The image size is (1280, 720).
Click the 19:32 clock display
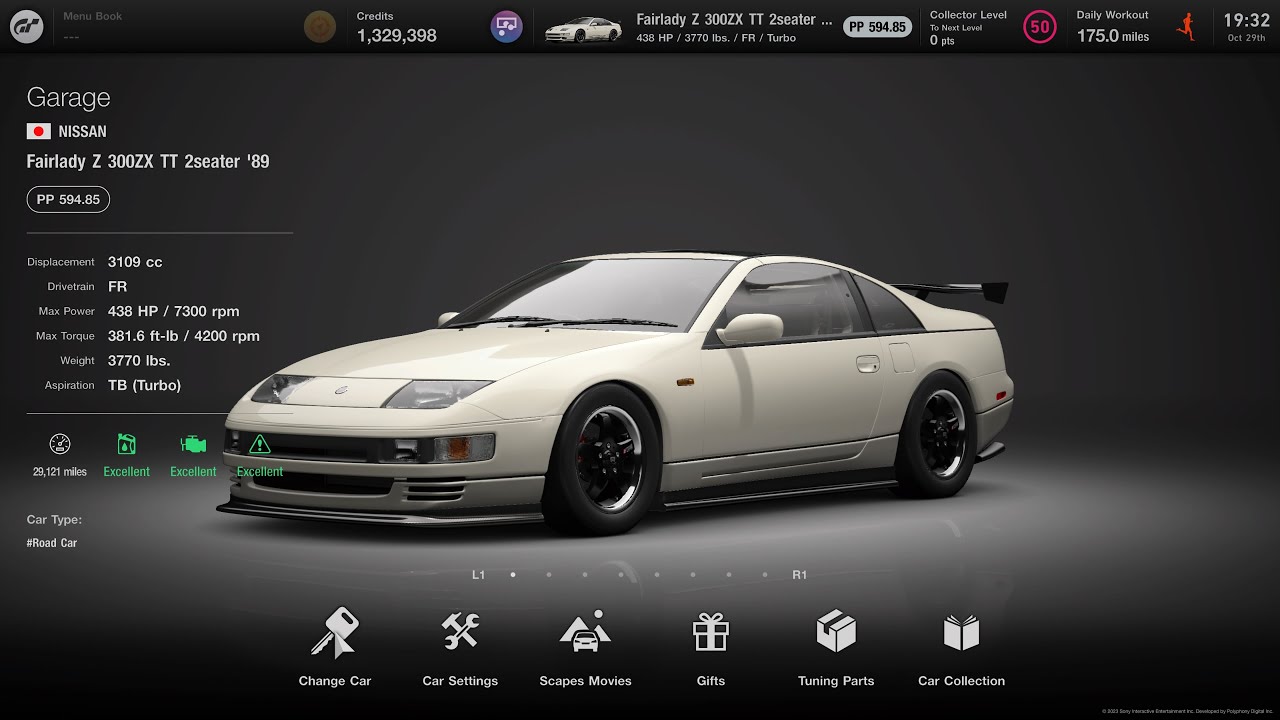[x=1246, y=20]
